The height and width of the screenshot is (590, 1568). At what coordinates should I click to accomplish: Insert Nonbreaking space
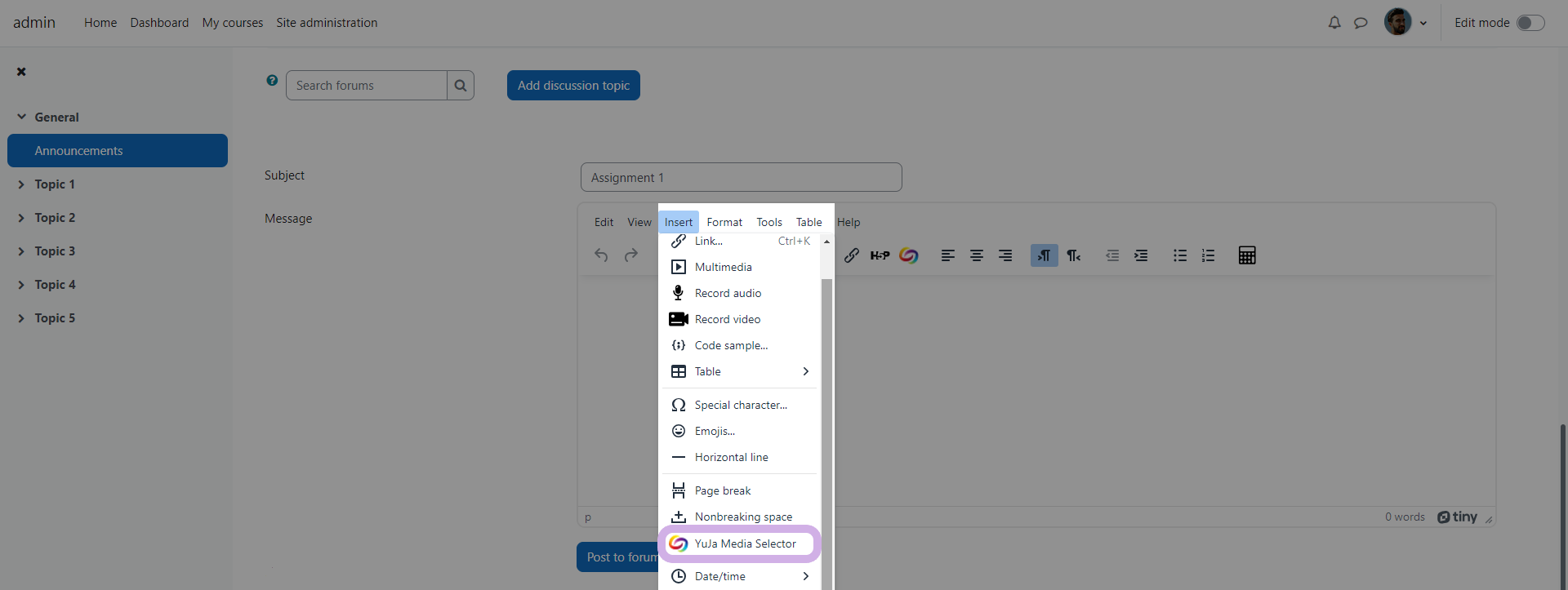click(740, 517)
